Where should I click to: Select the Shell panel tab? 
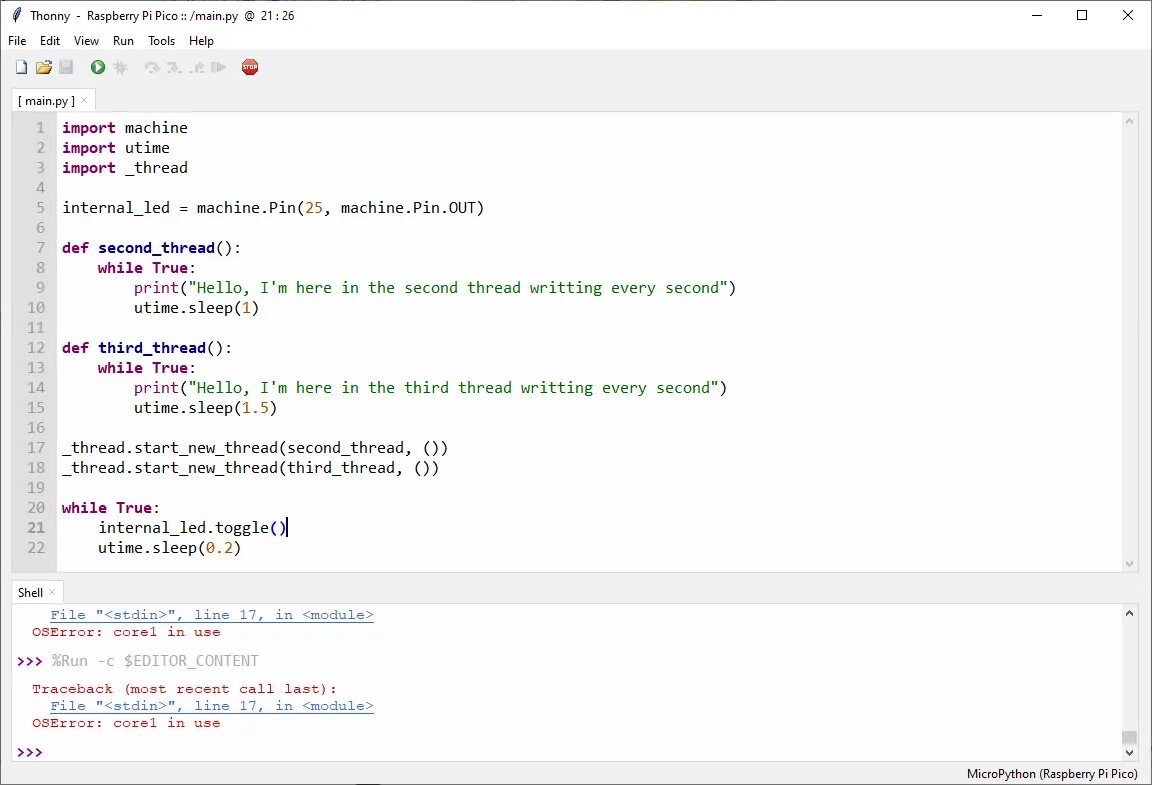30,592
